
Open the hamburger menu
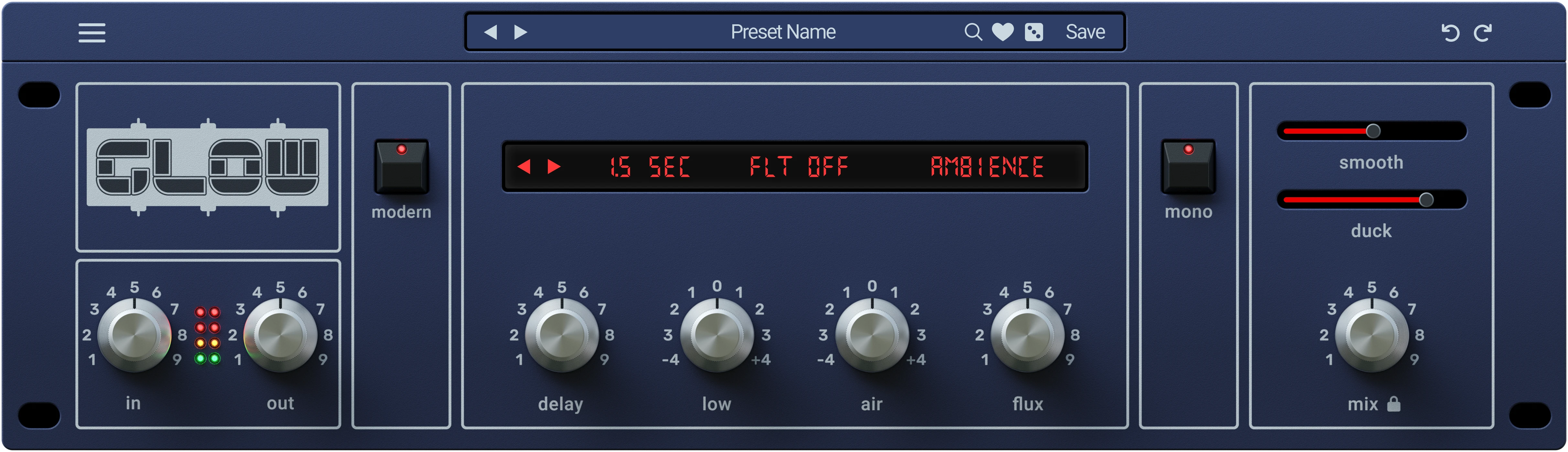(92, 32)
